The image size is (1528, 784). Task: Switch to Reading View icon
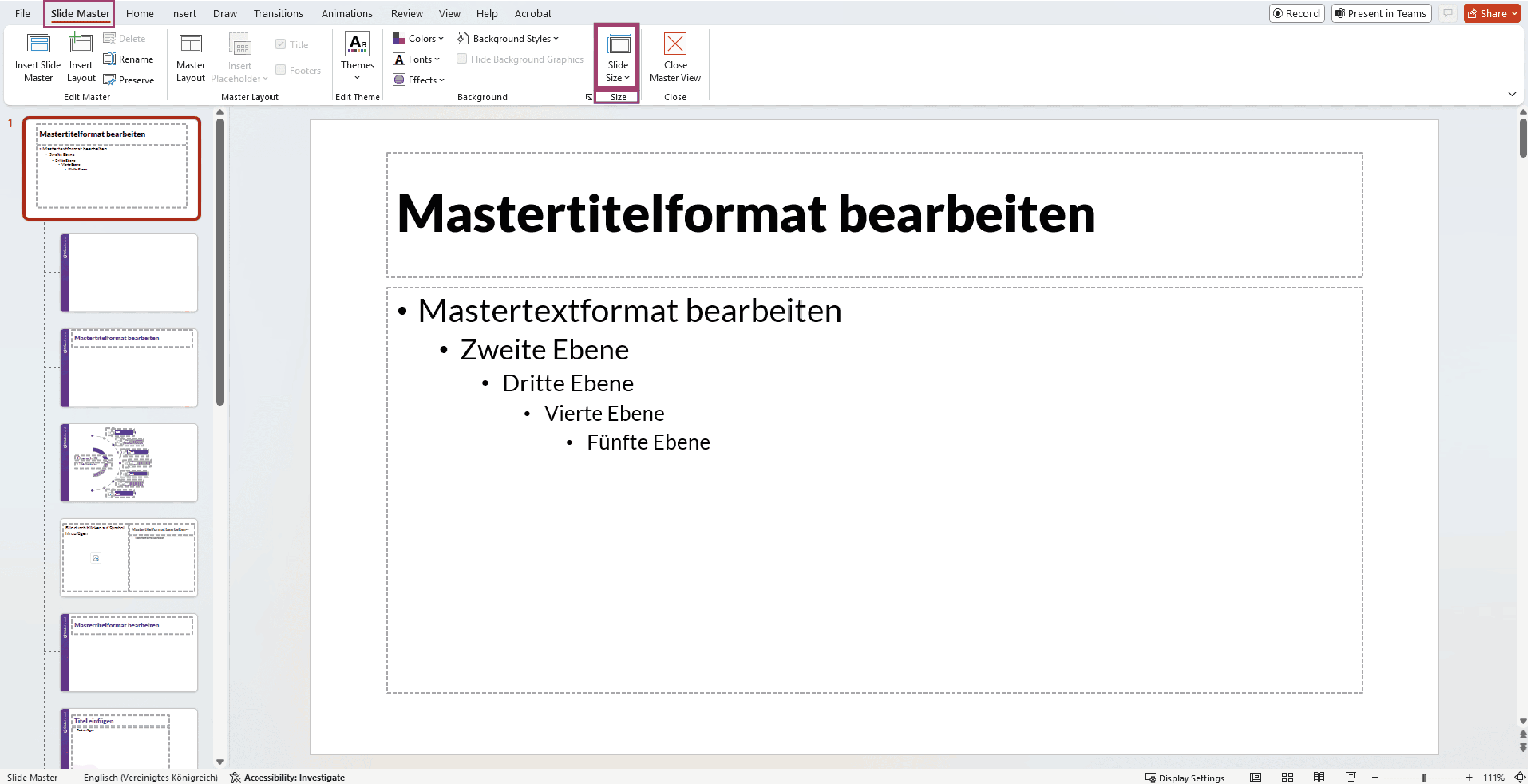[1318, 777]
